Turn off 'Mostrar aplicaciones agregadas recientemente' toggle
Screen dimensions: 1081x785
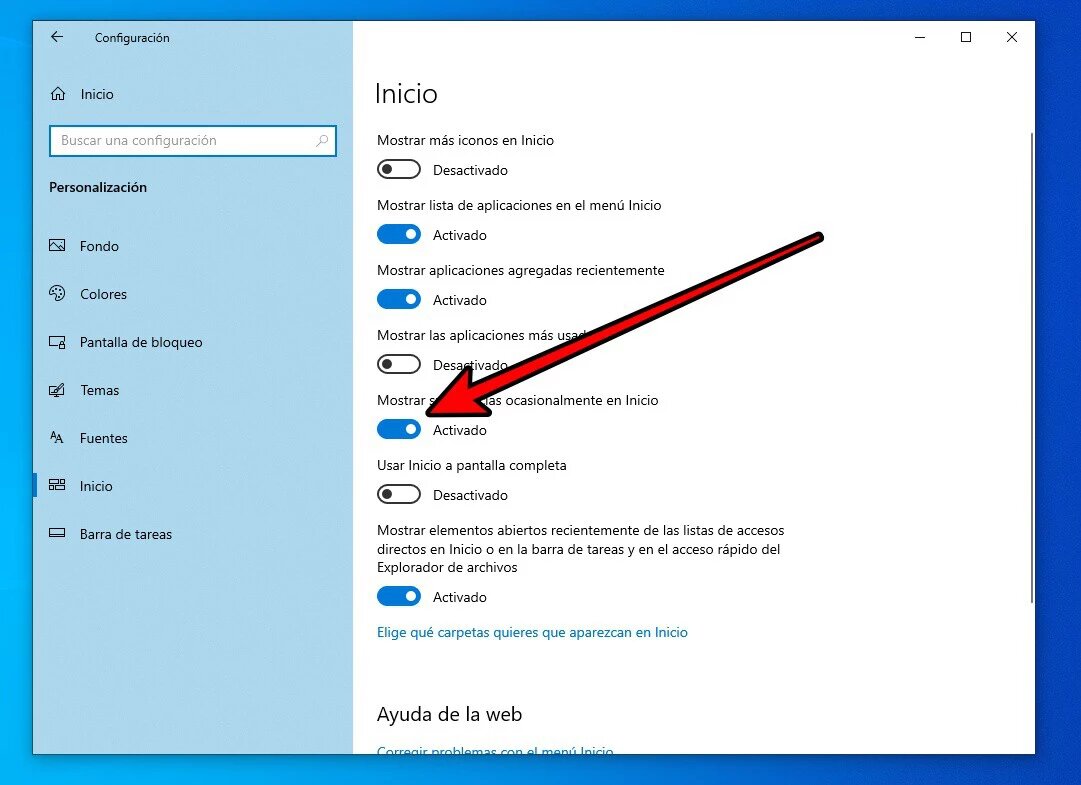click(x=399, y=300)
